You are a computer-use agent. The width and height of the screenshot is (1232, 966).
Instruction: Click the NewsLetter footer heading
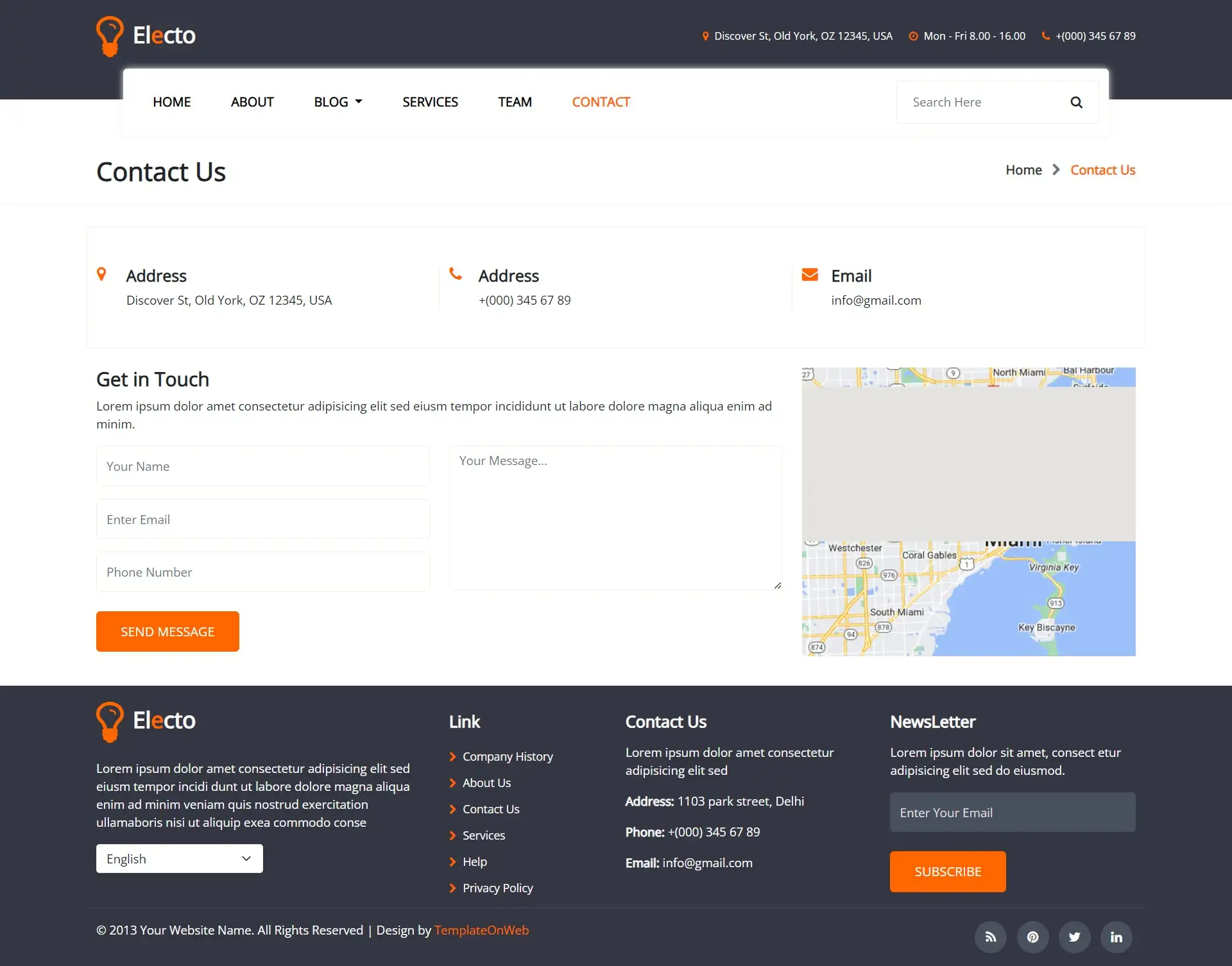(932, 722)
